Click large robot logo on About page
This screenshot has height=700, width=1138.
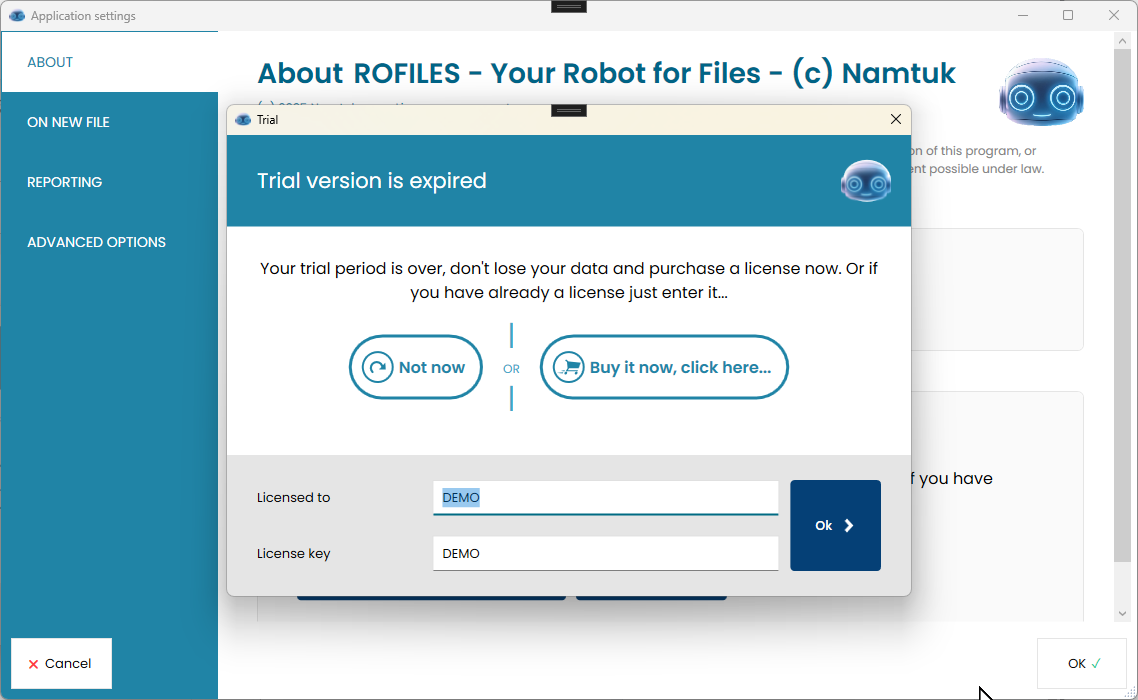point(1041,93)
